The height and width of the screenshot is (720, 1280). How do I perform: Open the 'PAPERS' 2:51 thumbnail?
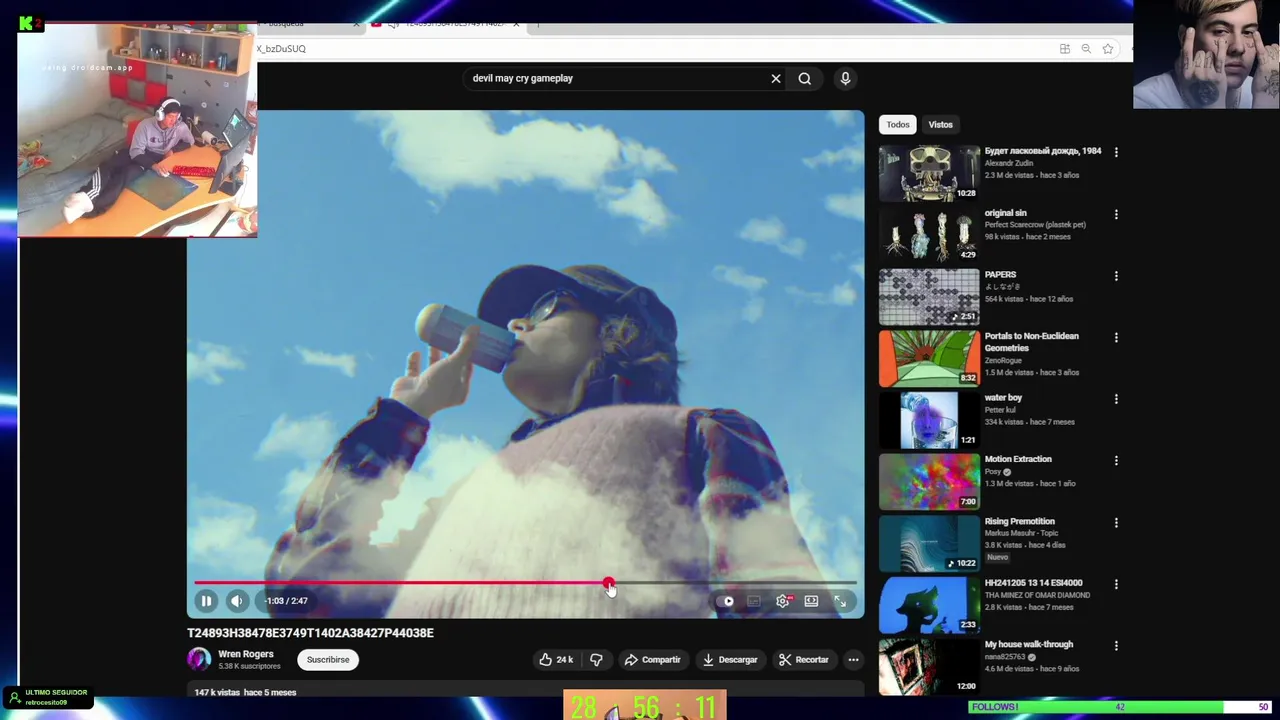929,297
